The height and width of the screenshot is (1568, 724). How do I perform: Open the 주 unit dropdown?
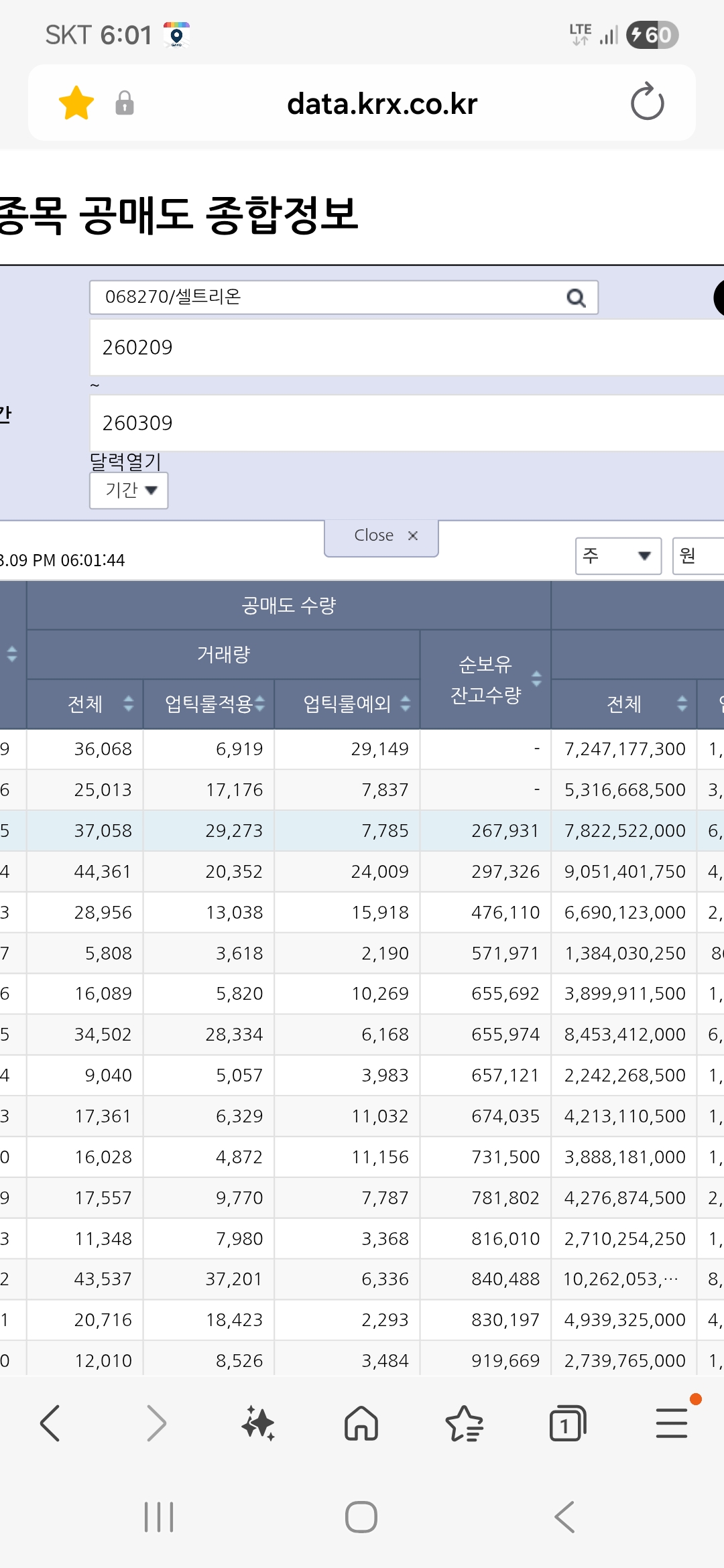click(x=618, y=556)
